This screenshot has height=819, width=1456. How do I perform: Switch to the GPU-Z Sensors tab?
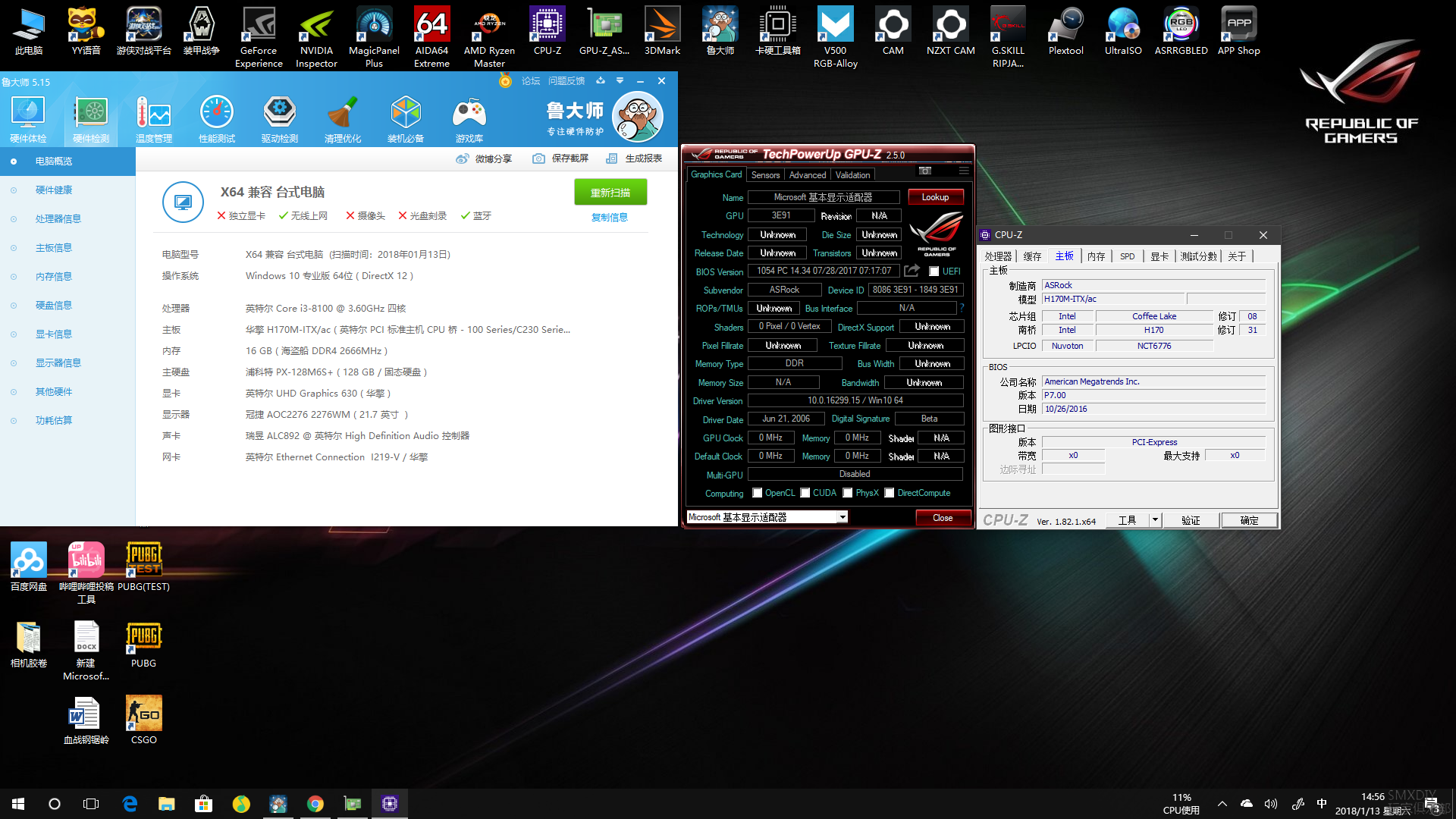click(x=765, y=175)
